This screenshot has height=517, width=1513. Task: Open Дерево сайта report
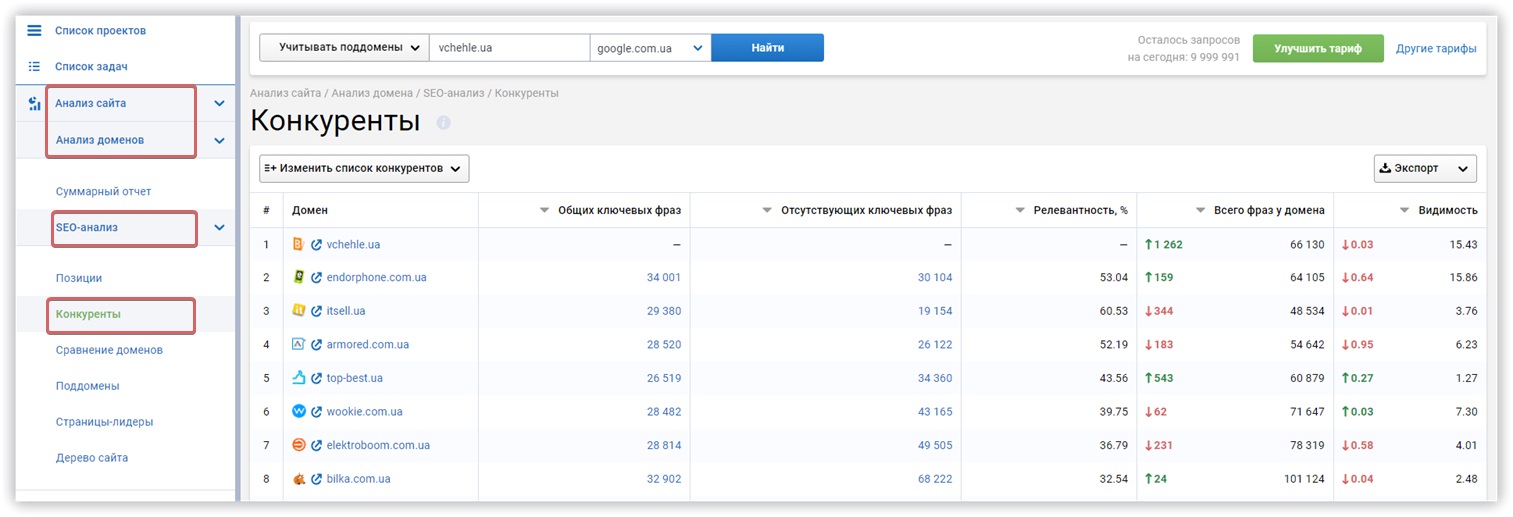[x=92, y=458]
